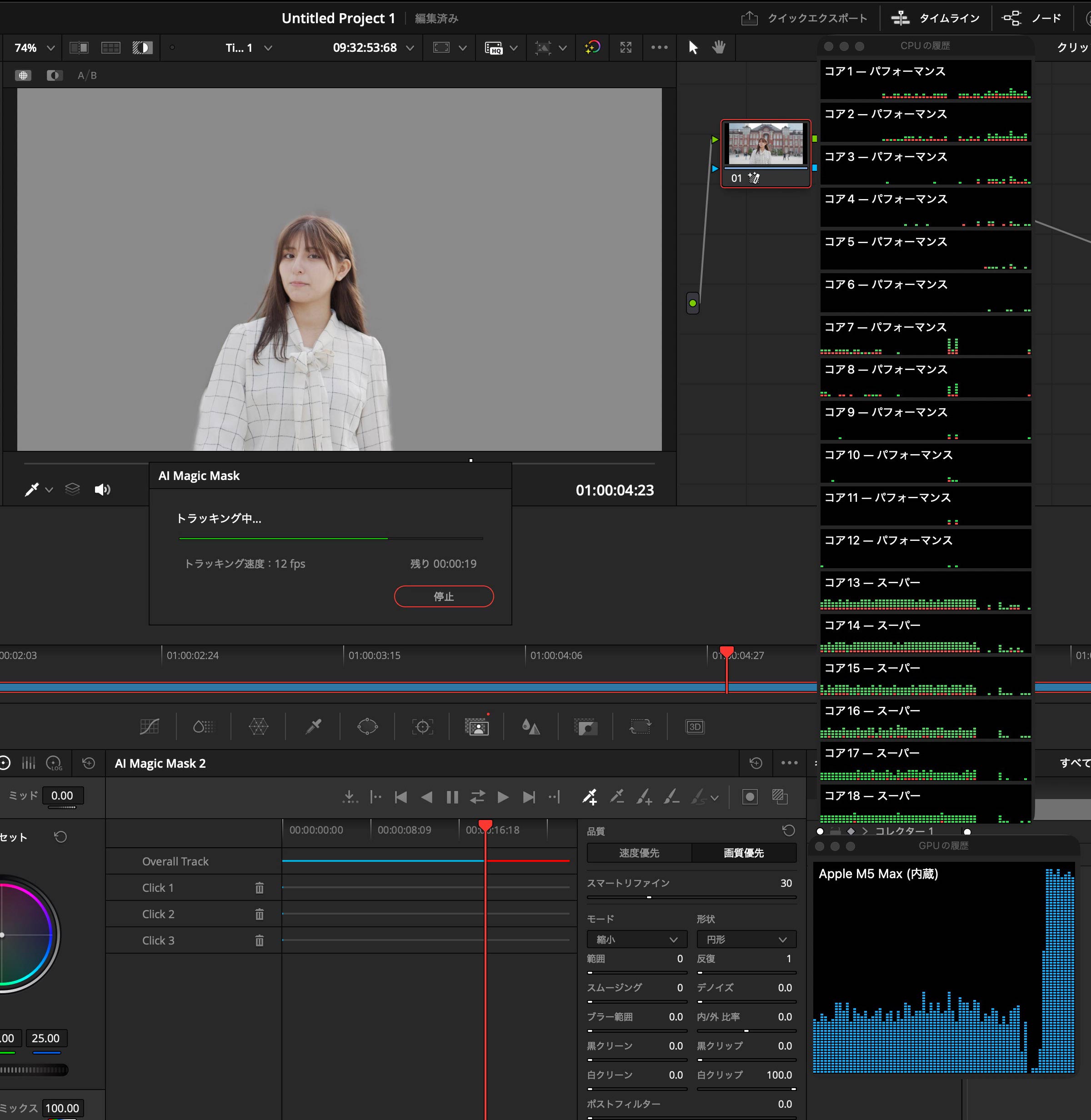
Task: Click the クイックエクスポート button
Action: tap(805, 18)
